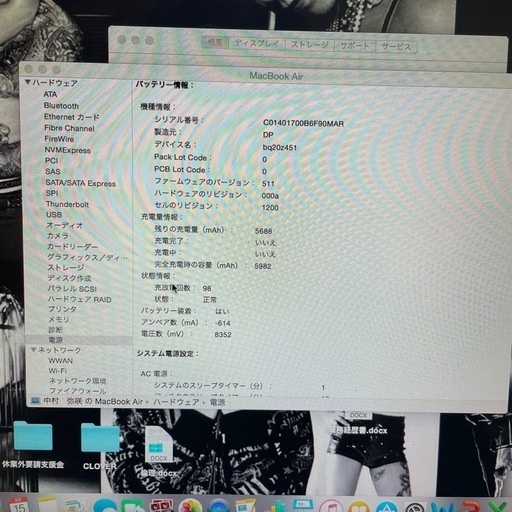
Task: Open SATA/SATA Express information
Action: [x=81, y=183]
